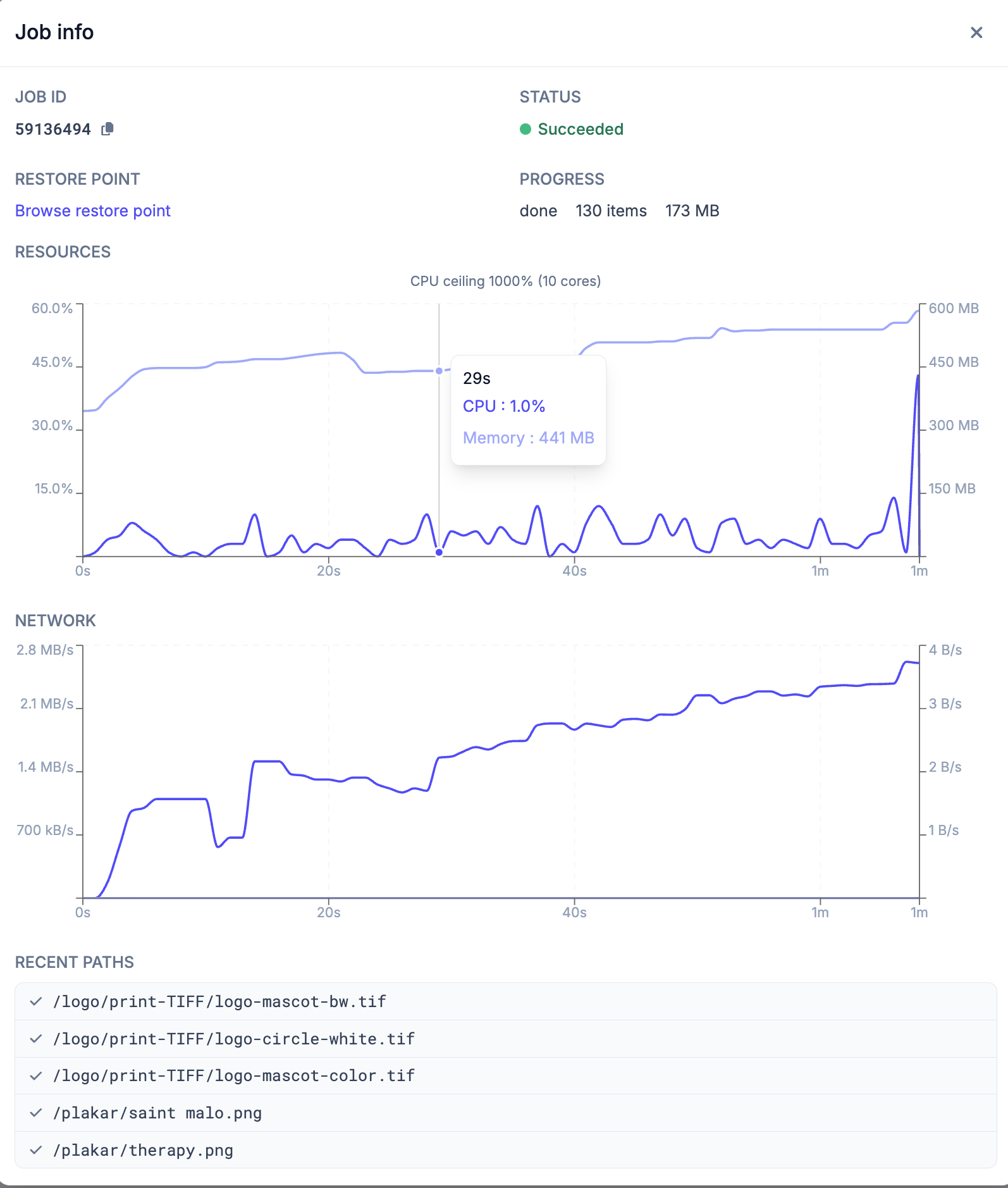Click checkmark beside therapy.png
The image size is (1008, 1188).
click(x=36, y=1149)
